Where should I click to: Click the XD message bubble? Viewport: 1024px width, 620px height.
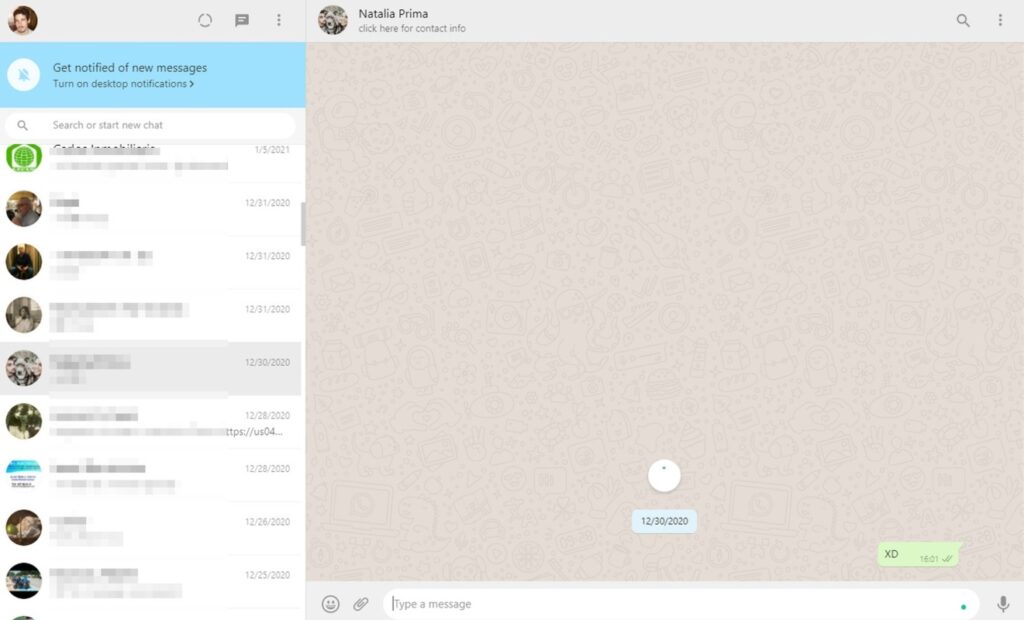coord(919,555)
